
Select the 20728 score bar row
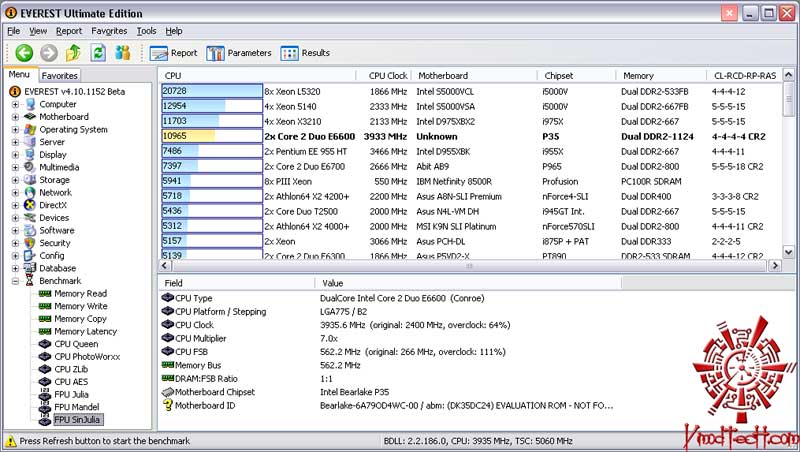point(212,91)
